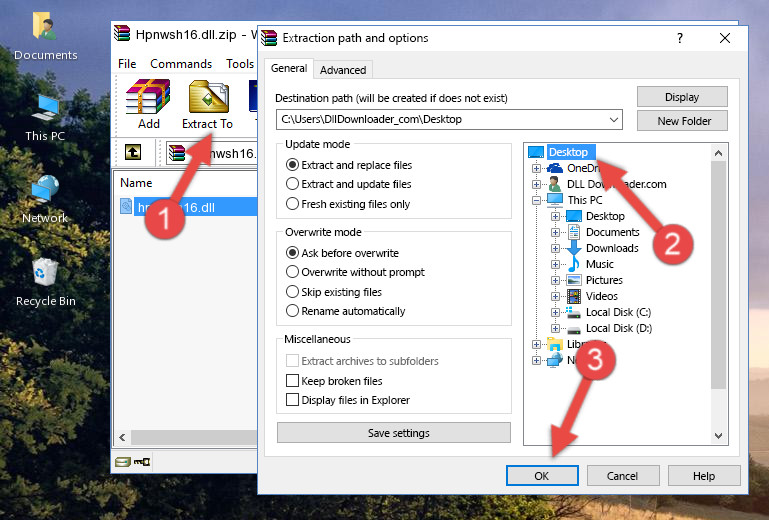Expand the Videos tree node
This screenshot has width=769, height=520.
click(x=555, y=296)
